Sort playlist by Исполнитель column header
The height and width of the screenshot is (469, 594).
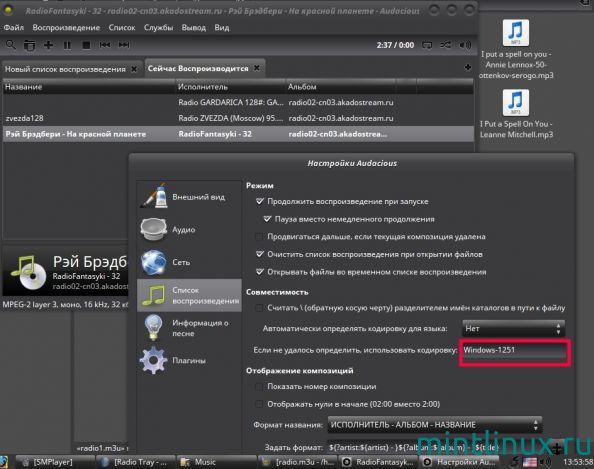click(x=231, y=87)
